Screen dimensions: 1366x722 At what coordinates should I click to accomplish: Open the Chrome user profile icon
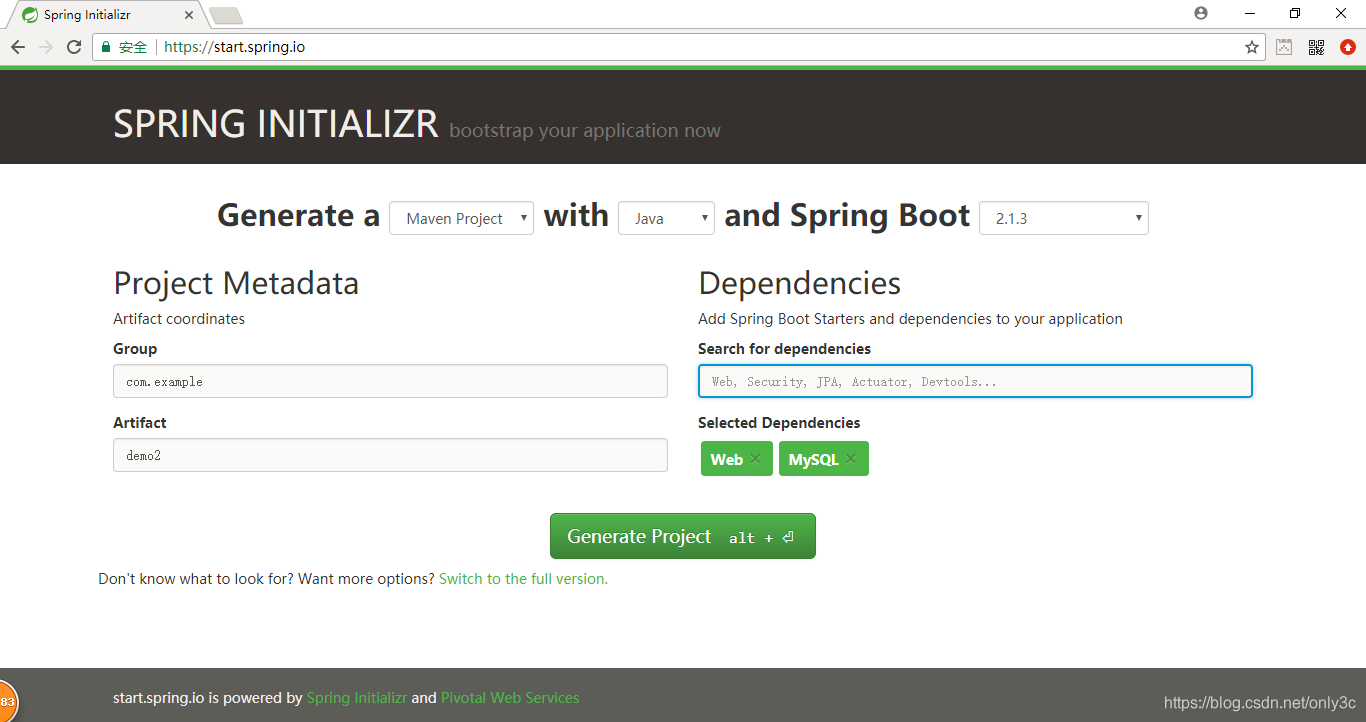(x=1201, y=13)
